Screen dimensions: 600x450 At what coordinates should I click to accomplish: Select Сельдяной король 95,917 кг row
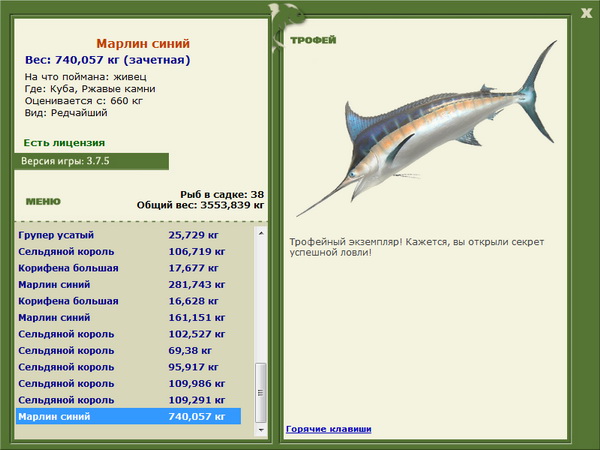[129, 367]
